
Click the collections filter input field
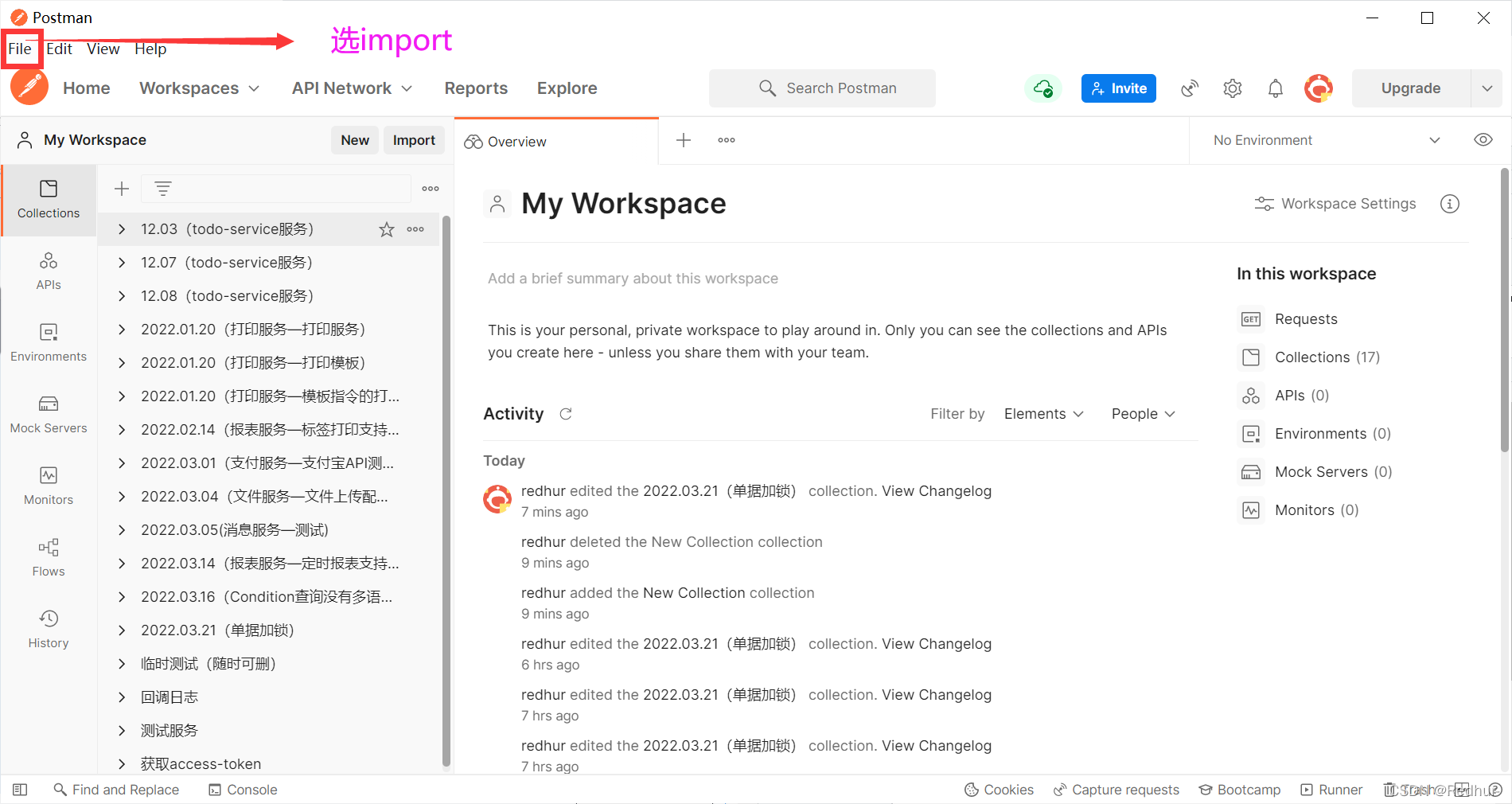pos(276,189)
